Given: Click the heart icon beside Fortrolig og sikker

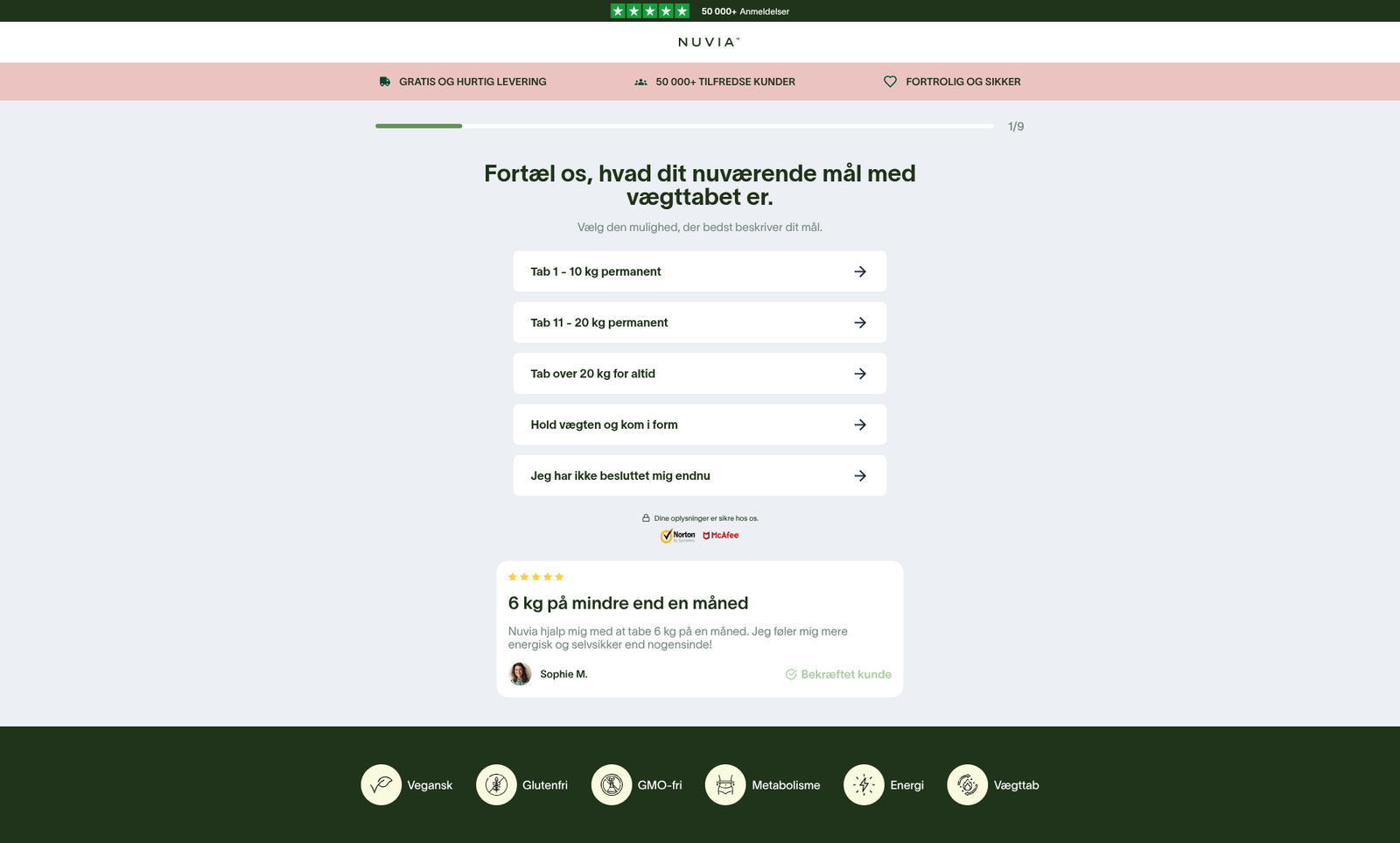Looking at the screenshot, I should [x=890, y=81].
